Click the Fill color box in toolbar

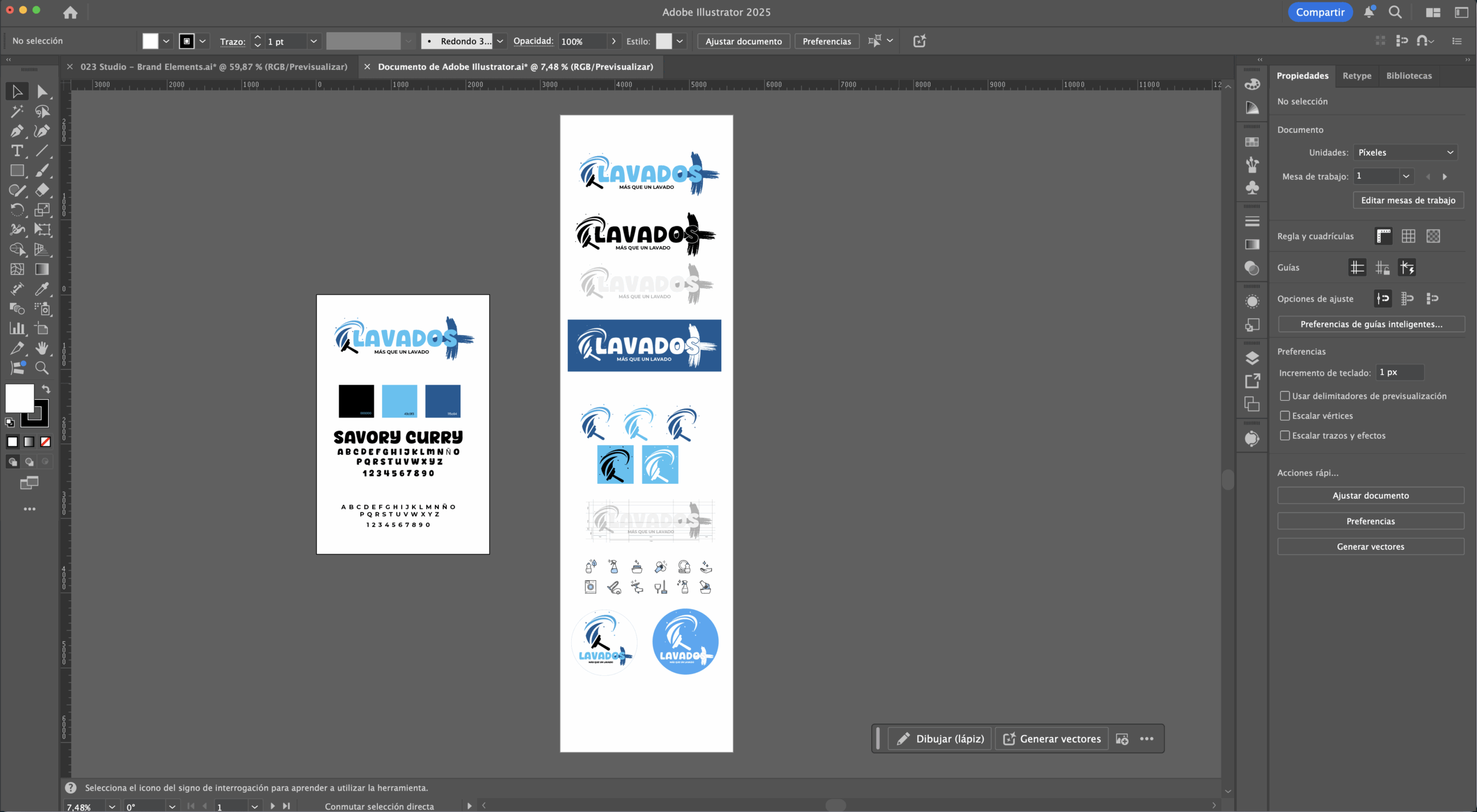pyautogui.click(x=20, y=399)
